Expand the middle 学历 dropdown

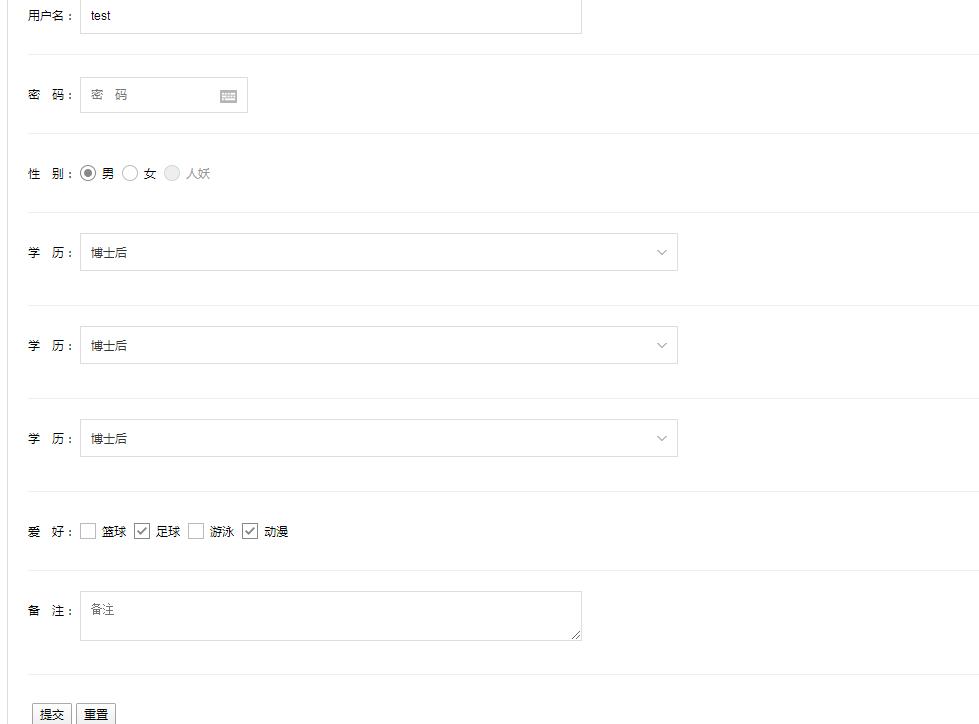pyautogui.click(x=378, y=345)
